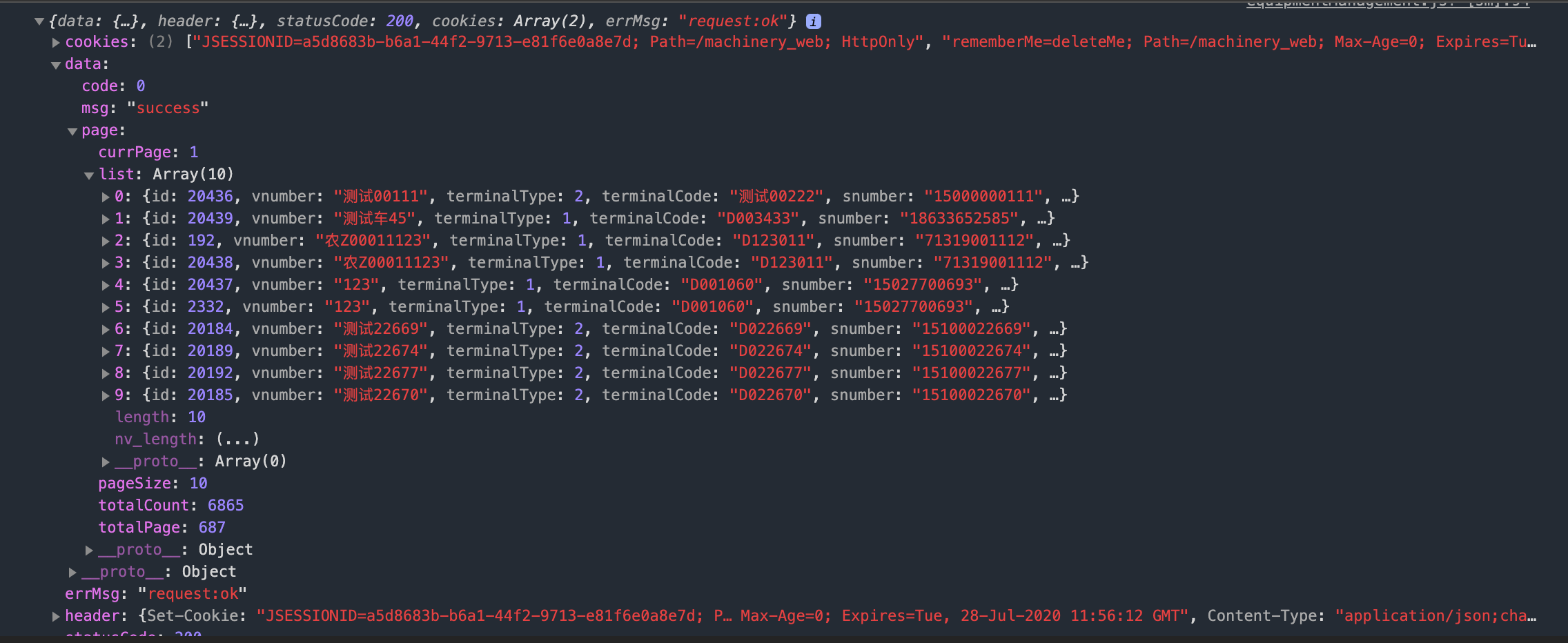1568x643 pixels.
Task: Select the pageSize: 10 property
Action: coord(153,483)
